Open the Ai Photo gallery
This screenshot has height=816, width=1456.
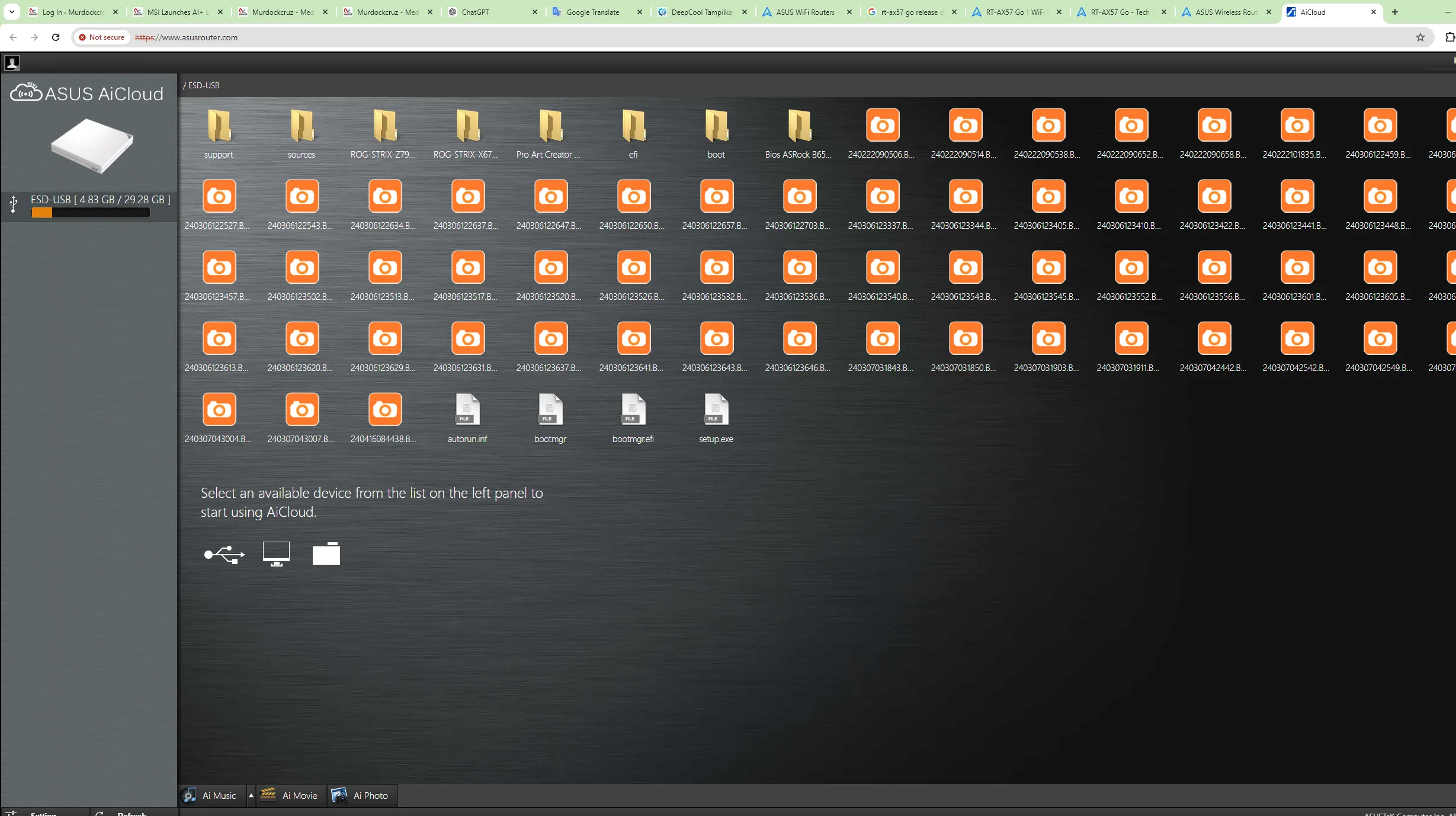coord(361,795)
